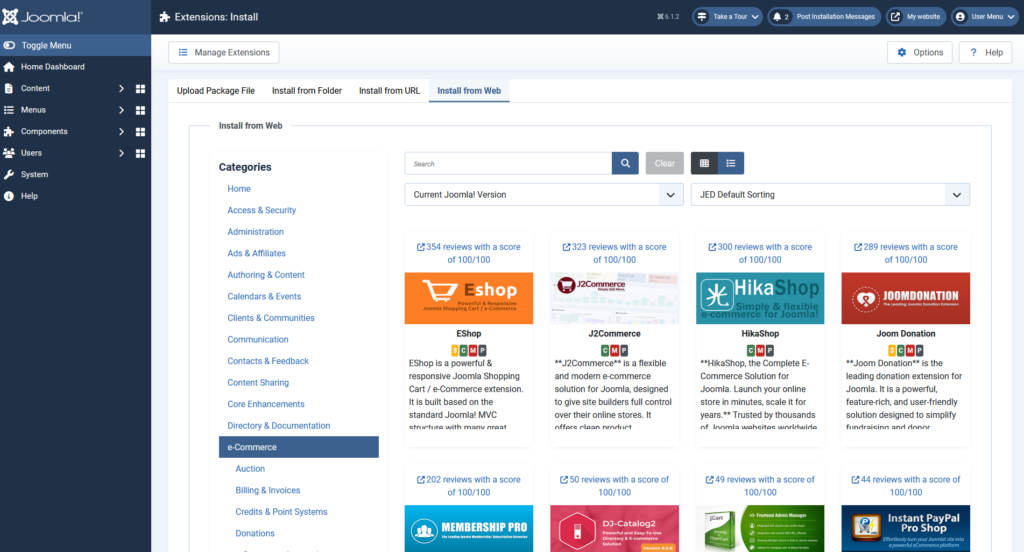Open Components dashboard grid icon
This screenshot has width=1024, height=552.
coord(140,131)
